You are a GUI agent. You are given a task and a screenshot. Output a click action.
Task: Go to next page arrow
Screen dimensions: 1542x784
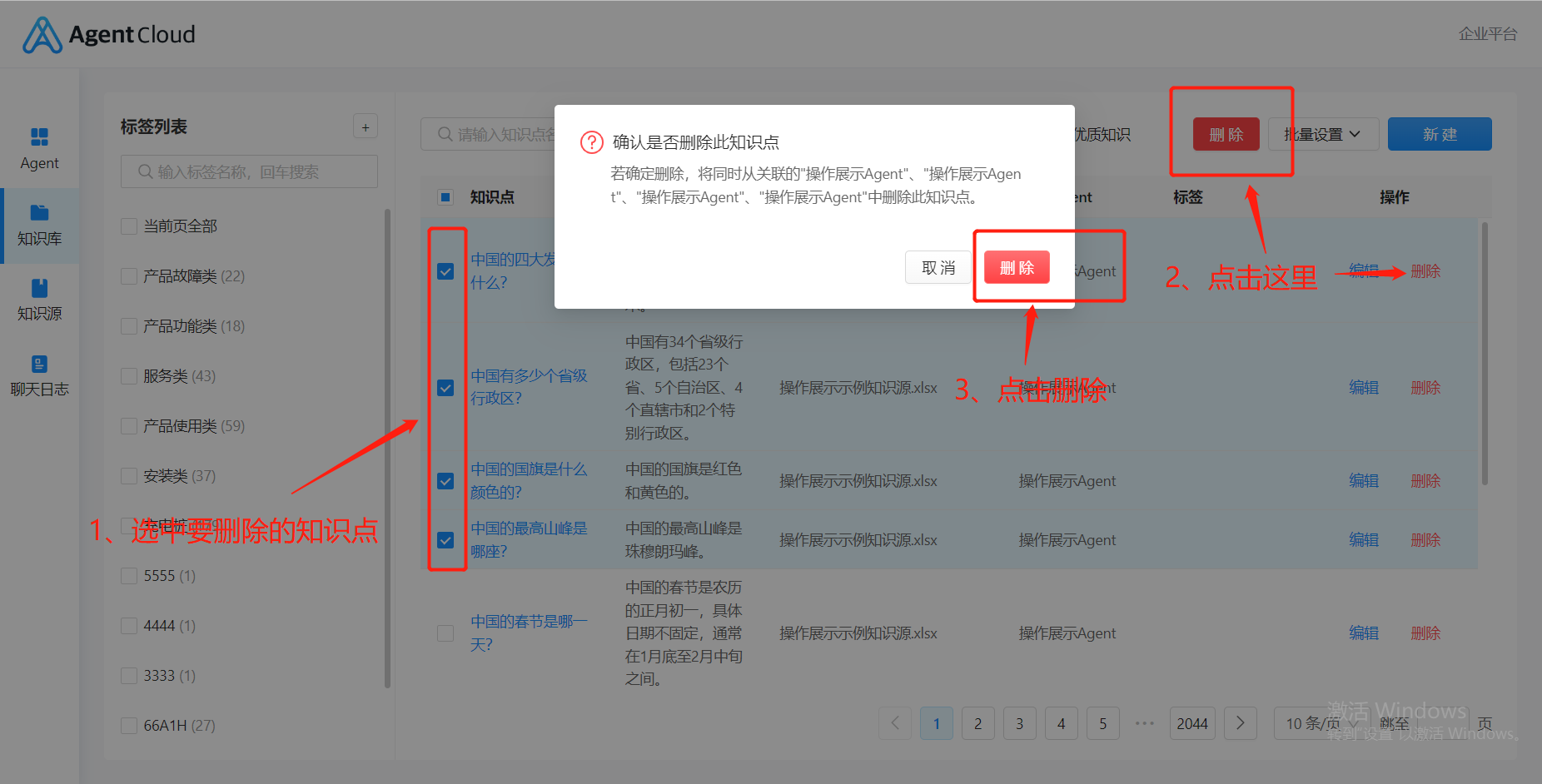pos(1241,723)
